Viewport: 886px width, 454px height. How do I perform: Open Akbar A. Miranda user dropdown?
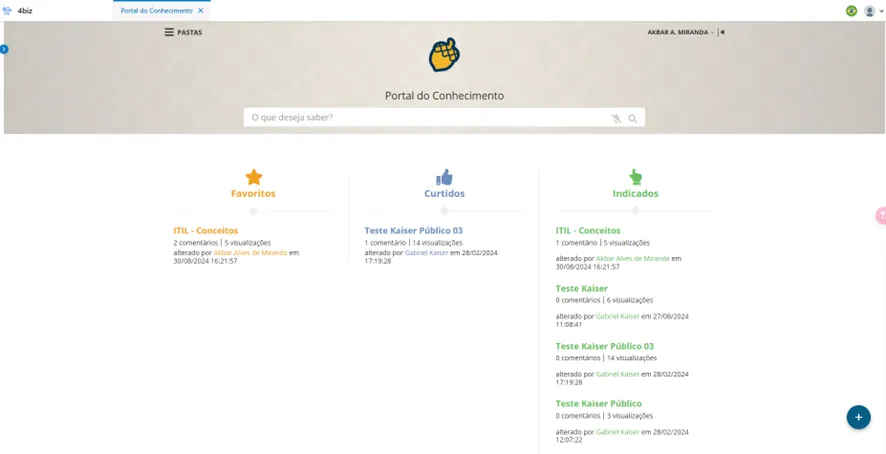point(681,32)
